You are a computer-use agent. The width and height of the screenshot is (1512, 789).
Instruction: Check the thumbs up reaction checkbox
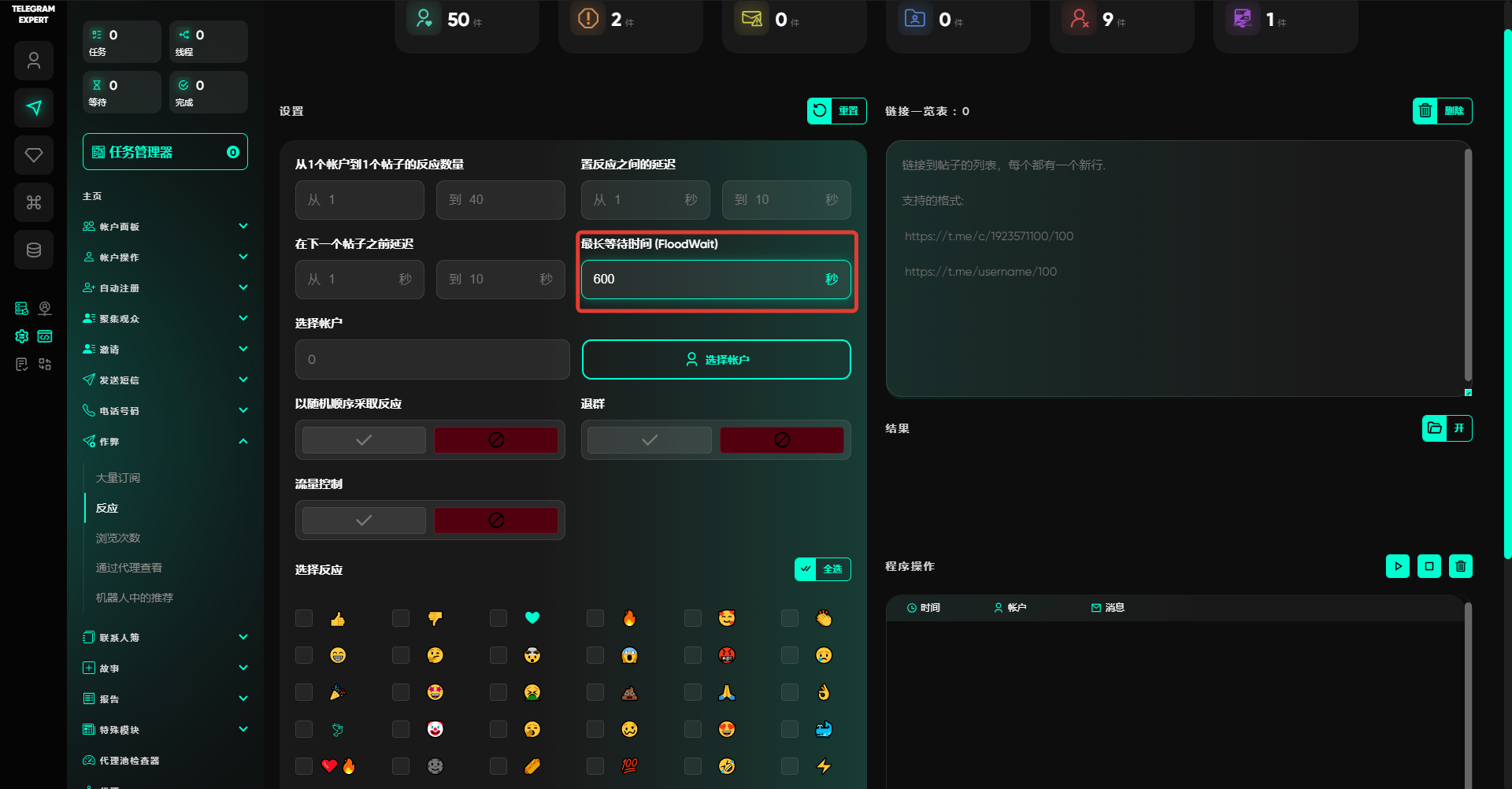(x=304, y=618)
